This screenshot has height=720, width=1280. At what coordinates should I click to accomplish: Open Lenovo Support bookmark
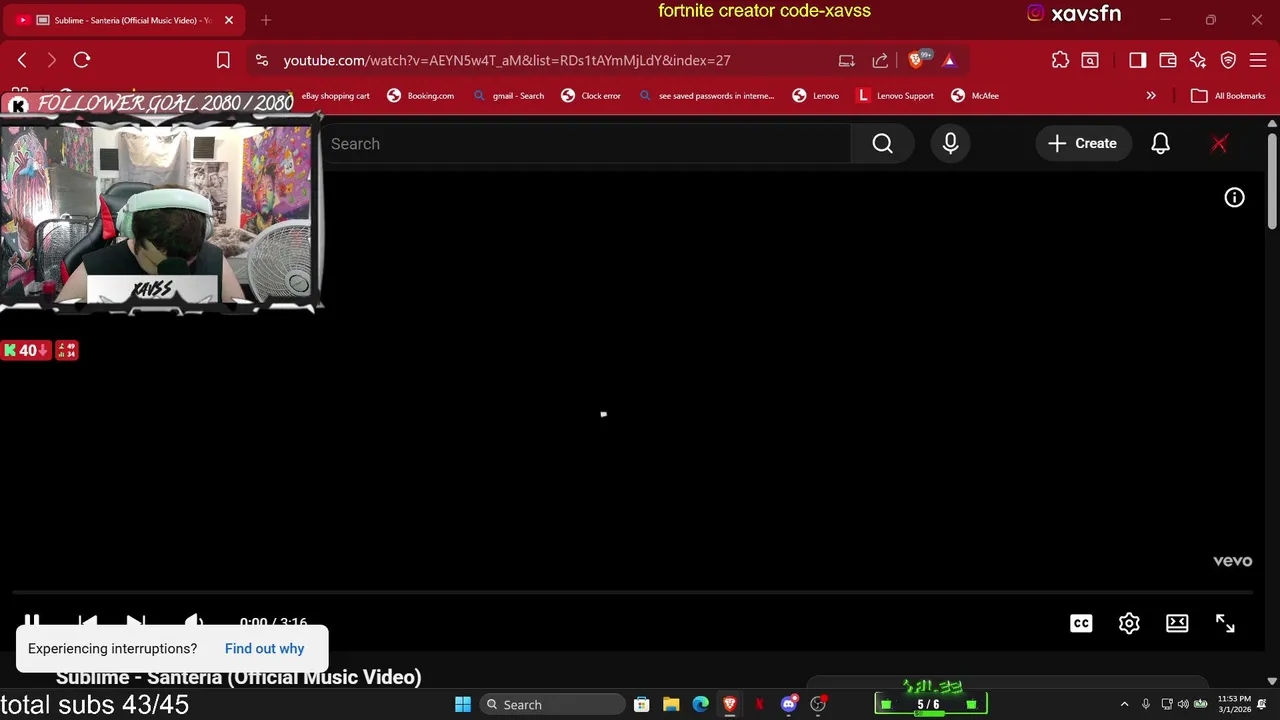point(896,96)
